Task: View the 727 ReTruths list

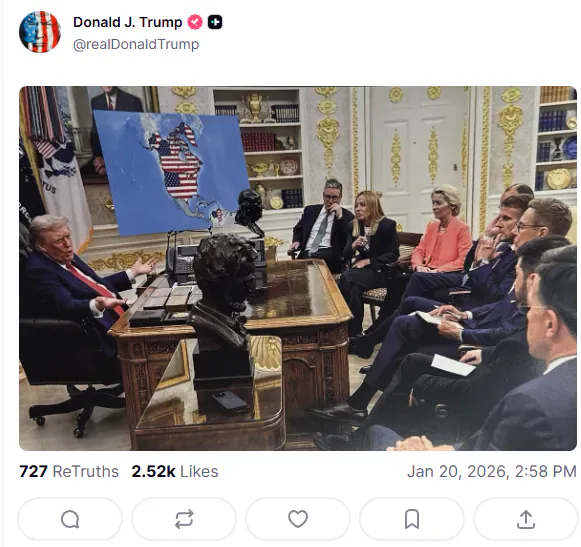Action: coord(69,471)
